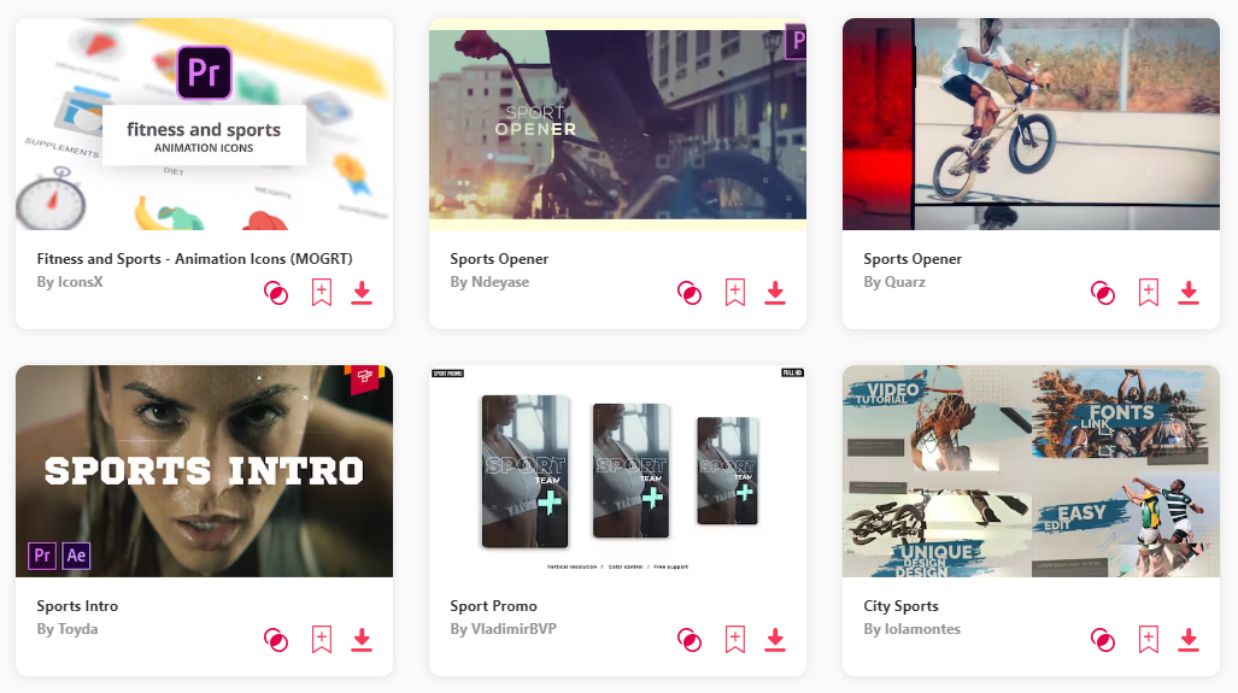
Task: Find similar items to City Sports
Action: click(1102, 640)
